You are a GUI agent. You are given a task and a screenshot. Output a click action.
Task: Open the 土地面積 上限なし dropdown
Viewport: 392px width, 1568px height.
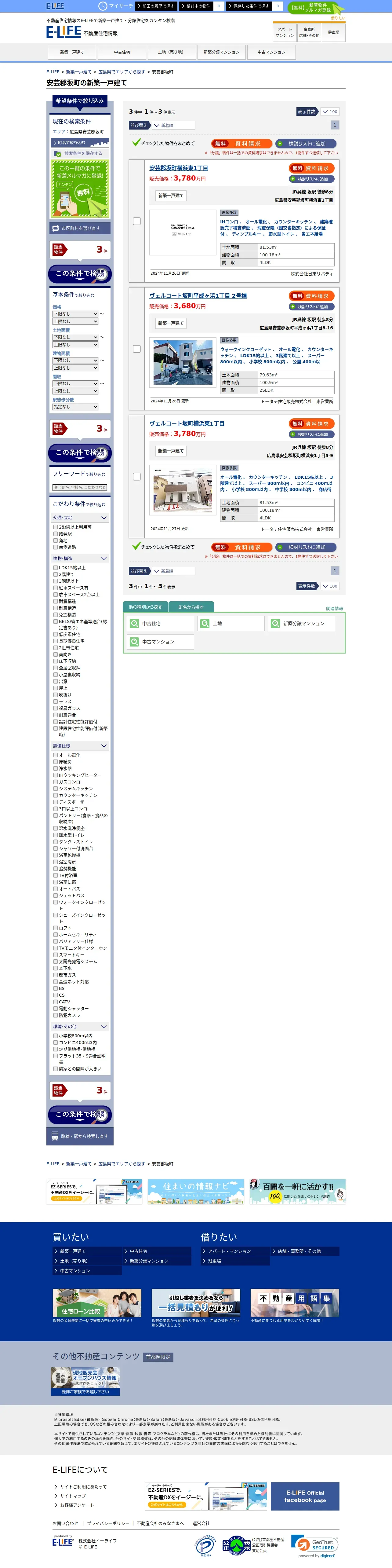[75, 345]
